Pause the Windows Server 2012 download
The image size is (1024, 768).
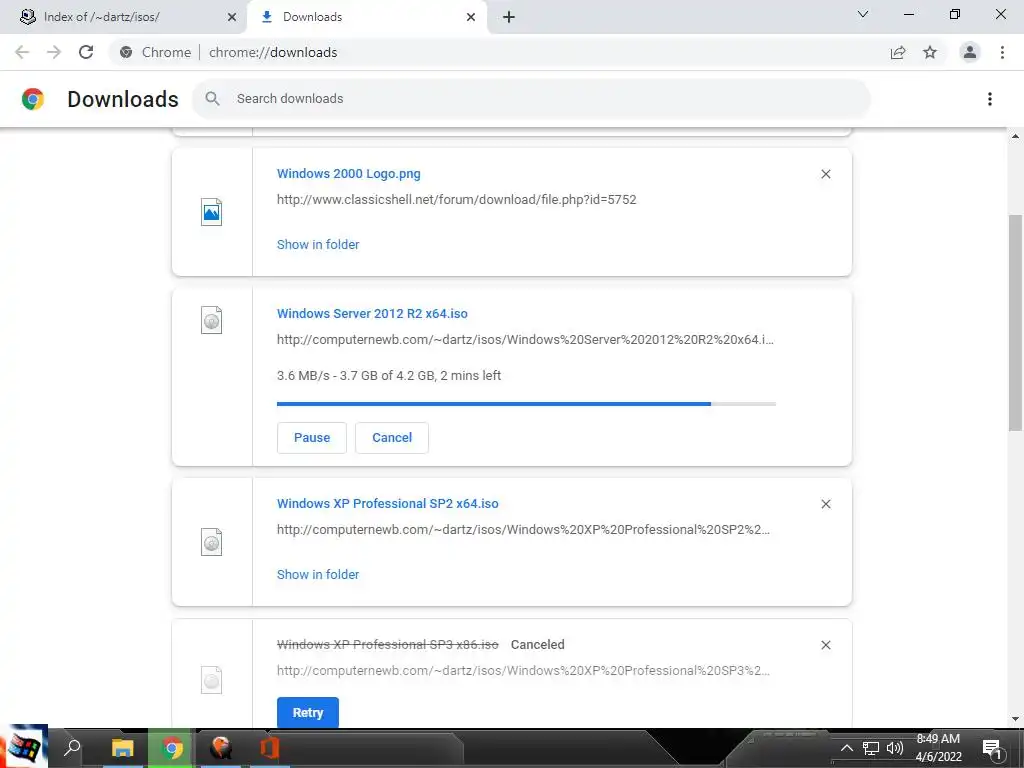pos(312,438)
